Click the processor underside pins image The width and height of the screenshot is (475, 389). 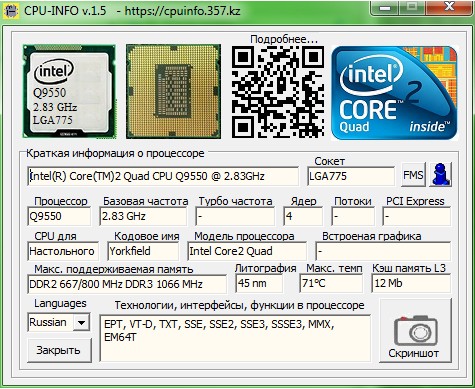click(173, 91)
